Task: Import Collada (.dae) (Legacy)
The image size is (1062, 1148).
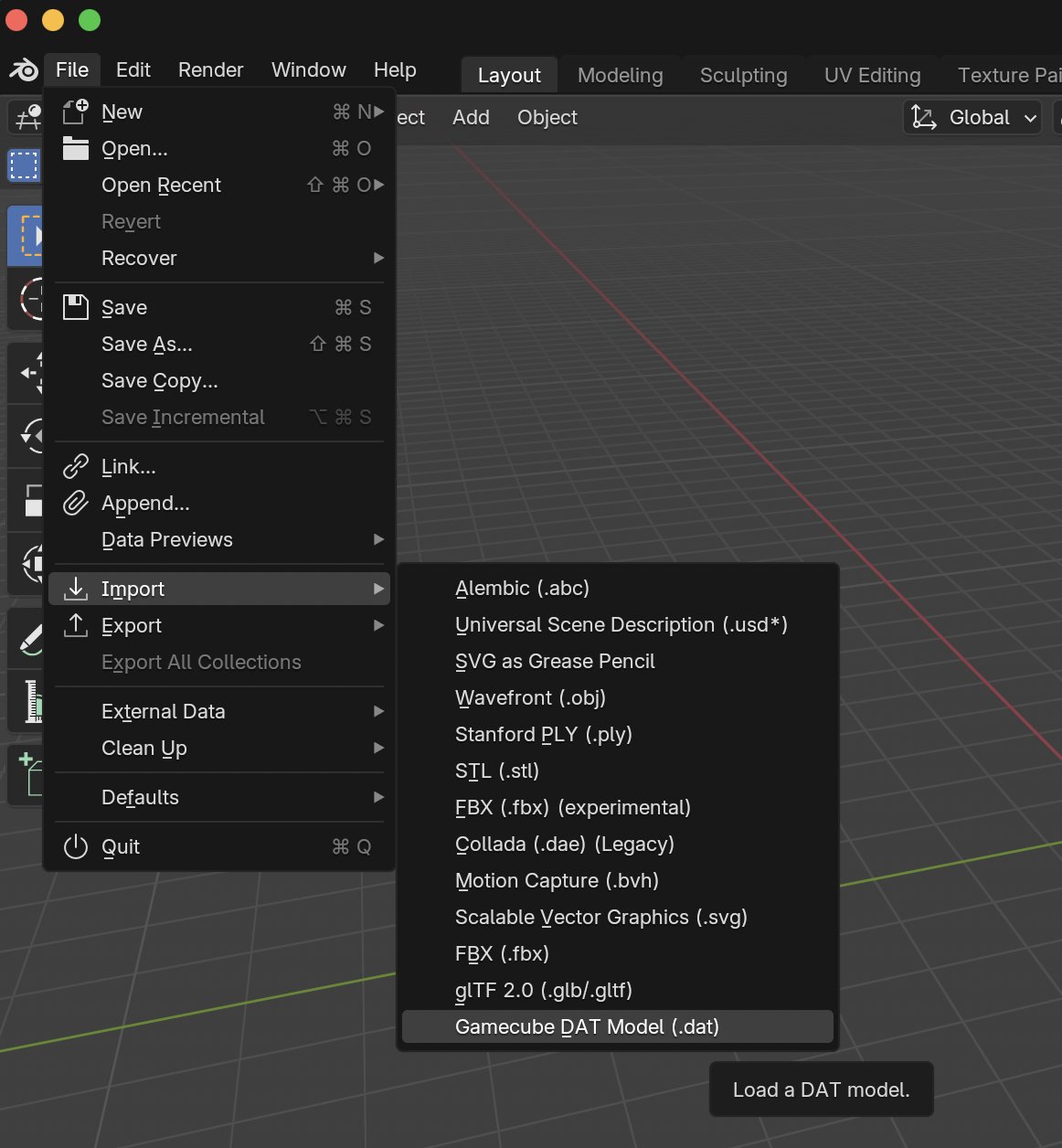Action: (x=618, y=844)
